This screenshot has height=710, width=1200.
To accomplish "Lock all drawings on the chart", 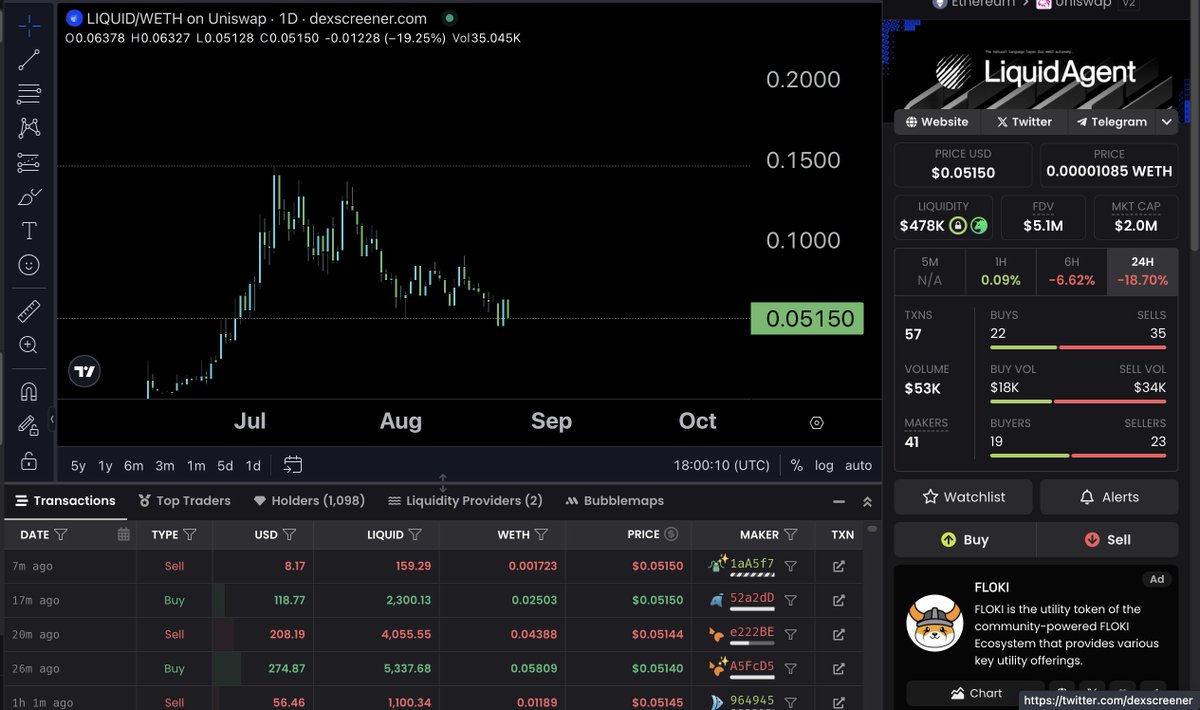I will pos(28,425).
